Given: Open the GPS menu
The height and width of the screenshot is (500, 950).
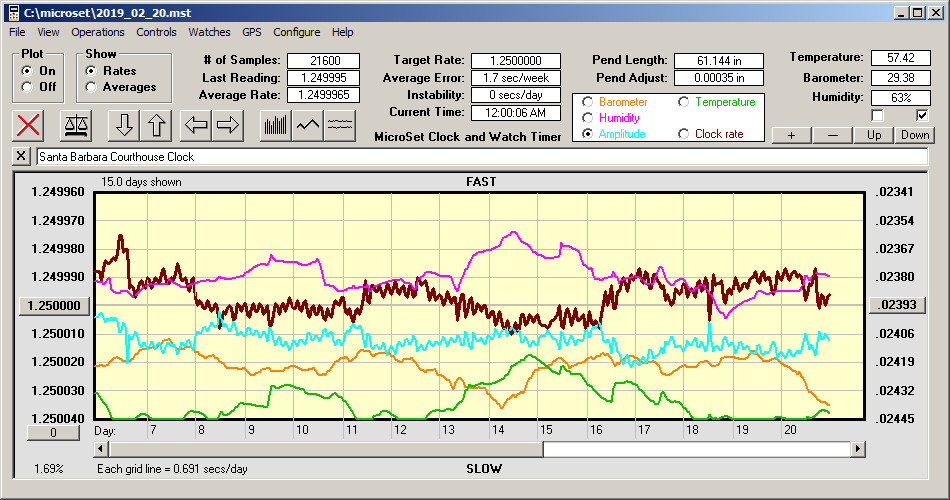Looking at the screenshot, I should pos(251,32).
